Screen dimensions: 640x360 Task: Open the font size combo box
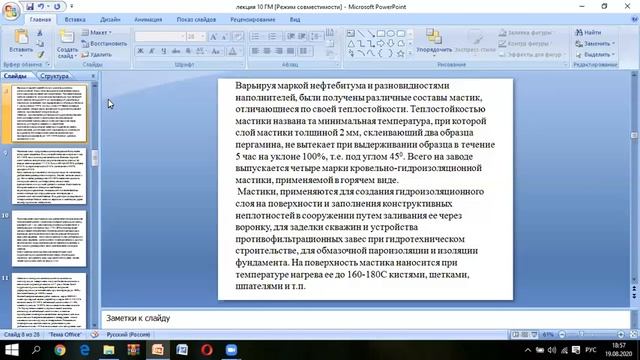[x=196, y=37]
